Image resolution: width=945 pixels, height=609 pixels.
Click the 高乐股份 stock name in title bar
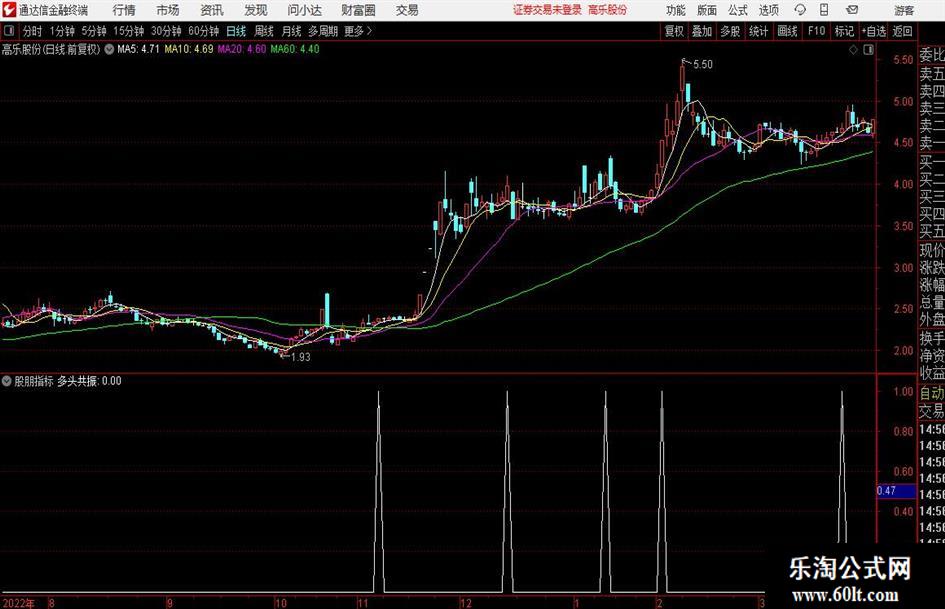pyautogui.click(x=608, y=10)
